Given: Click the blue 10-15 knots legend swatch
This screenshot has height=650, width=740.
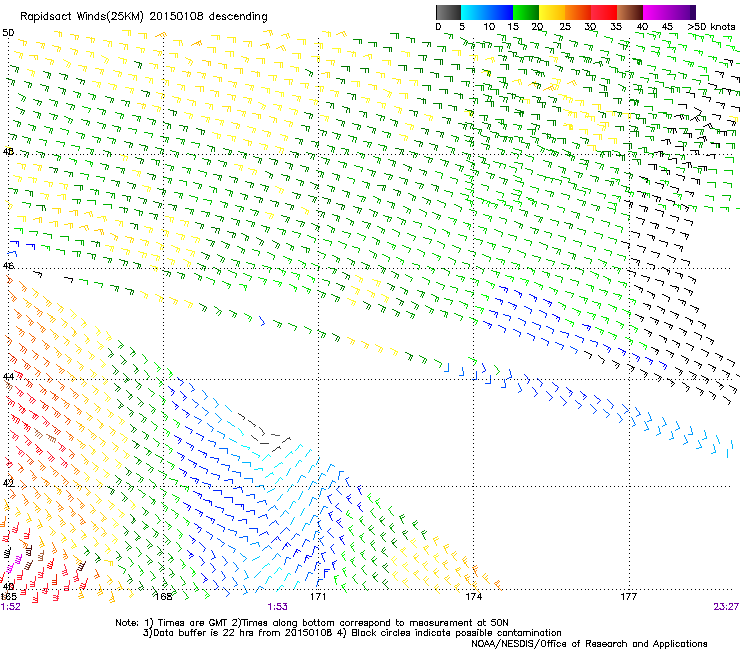Looking at the screenshot, I should pyautogui.click(x=500, y=12).
